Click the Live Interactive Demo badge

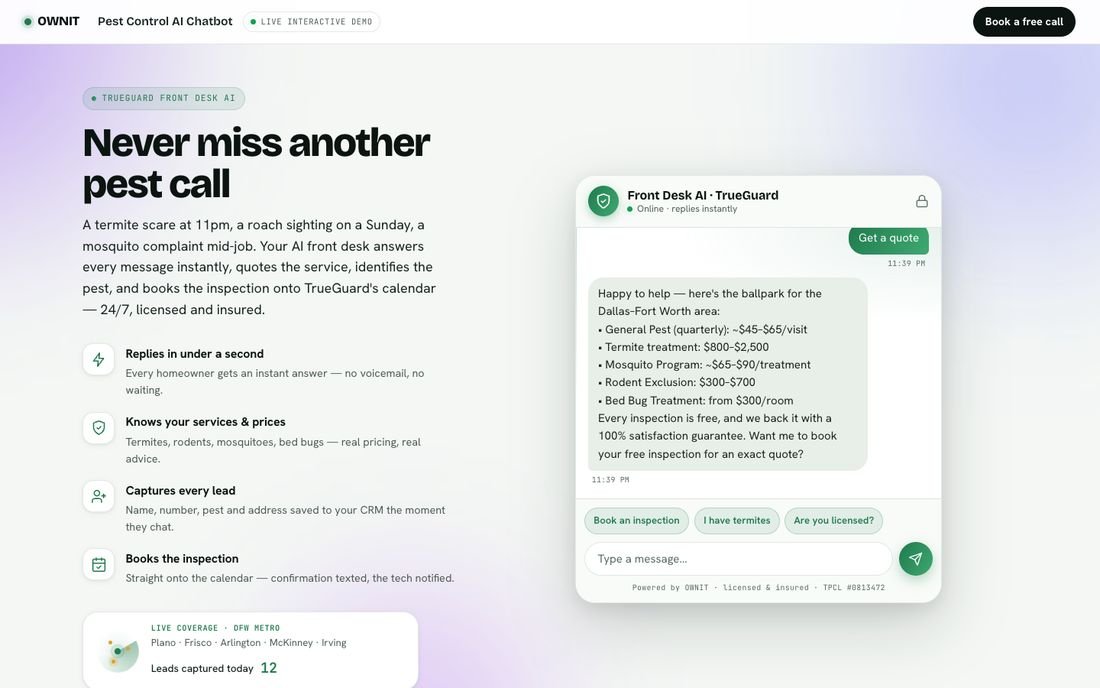(x=311, y=22)
